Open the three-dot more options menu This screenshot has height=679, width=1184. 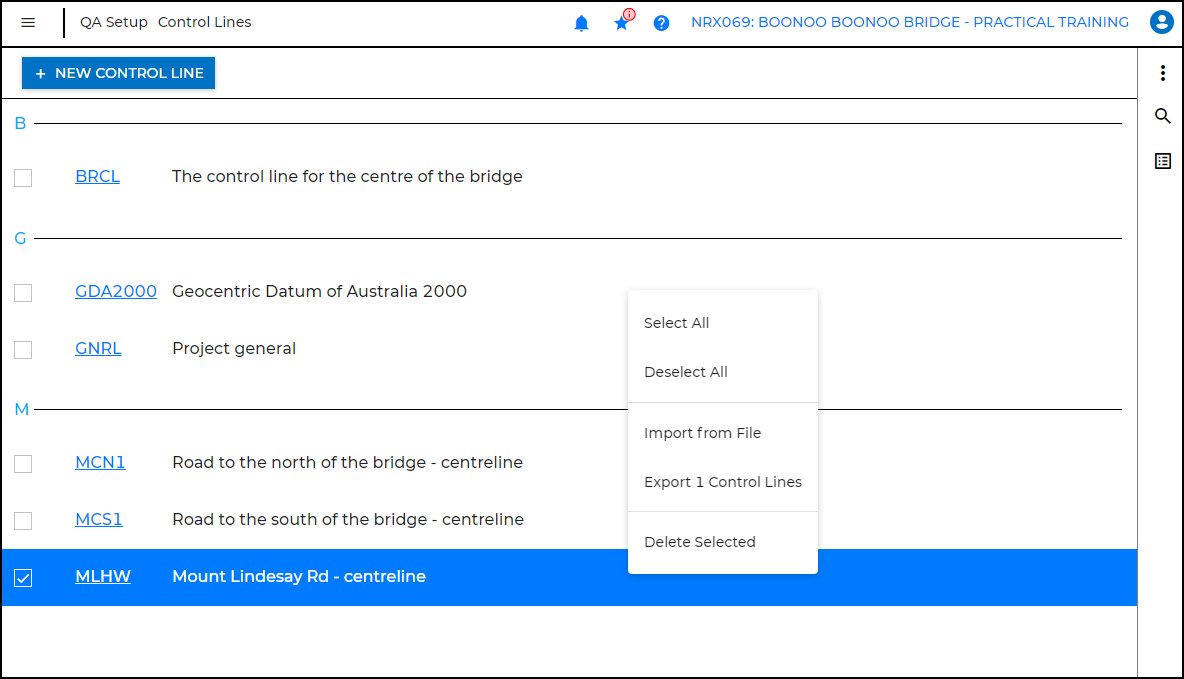pos(1163,73)
